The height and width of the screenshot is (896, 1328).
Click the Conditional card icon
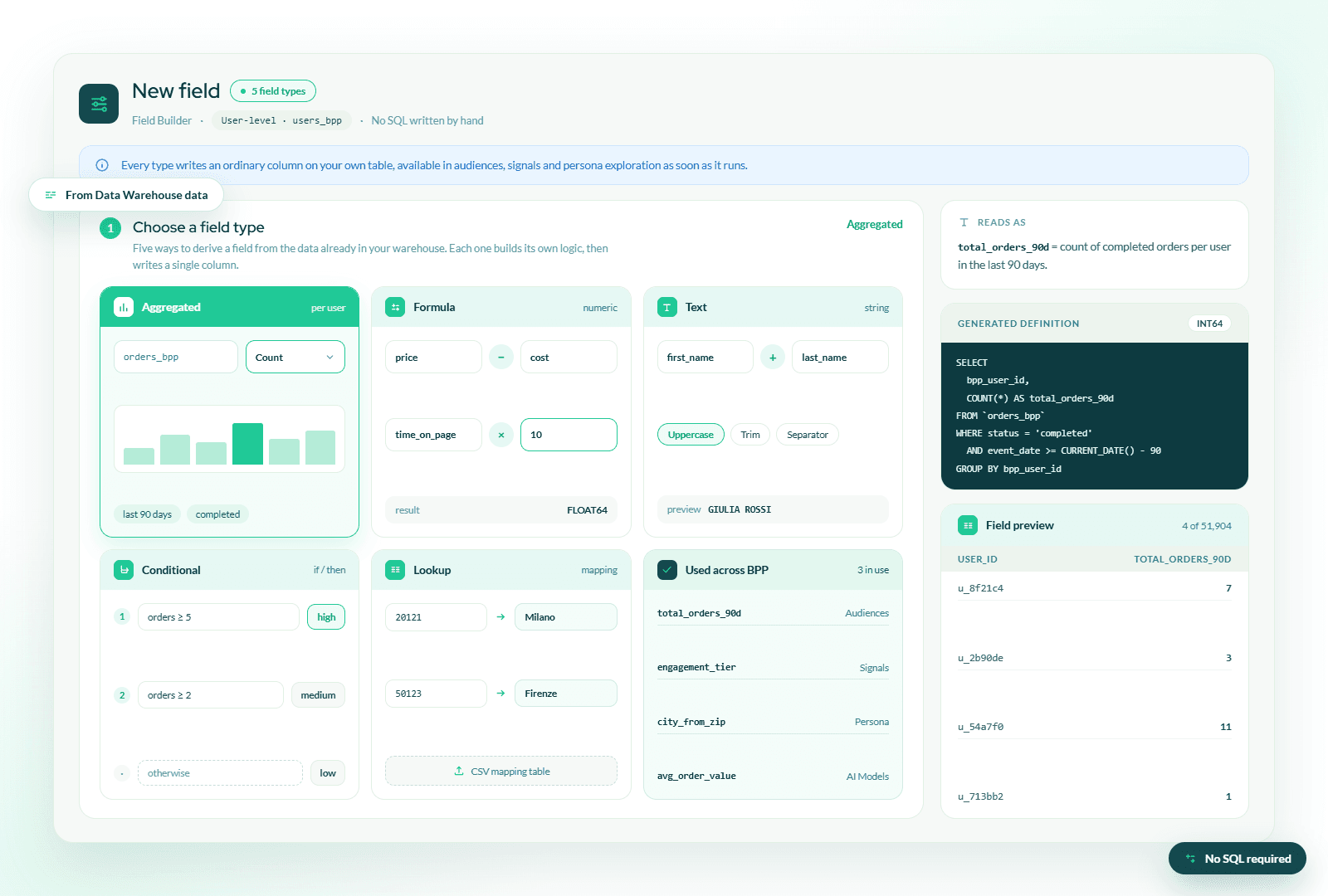coord(124,570)
